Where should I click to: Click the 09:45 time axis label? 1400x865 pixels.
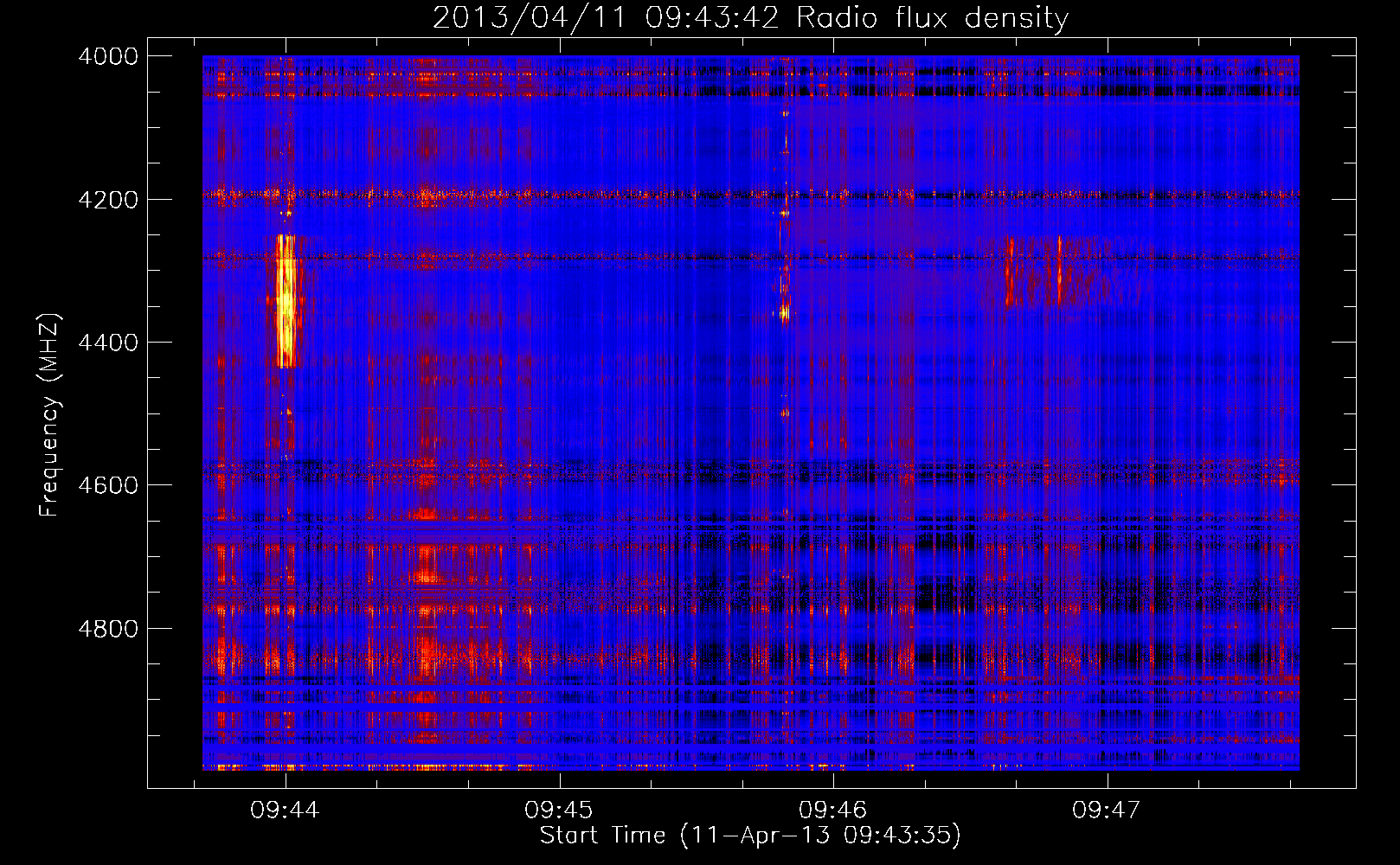[558, 810]
